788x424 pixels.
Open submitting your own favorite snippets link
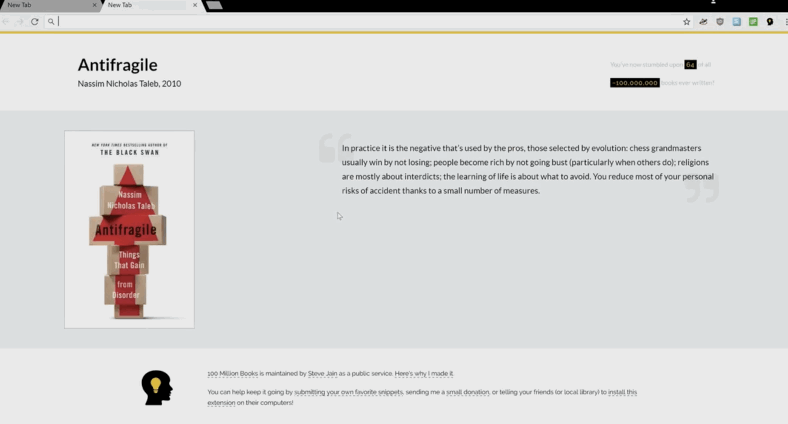point(348,392)
